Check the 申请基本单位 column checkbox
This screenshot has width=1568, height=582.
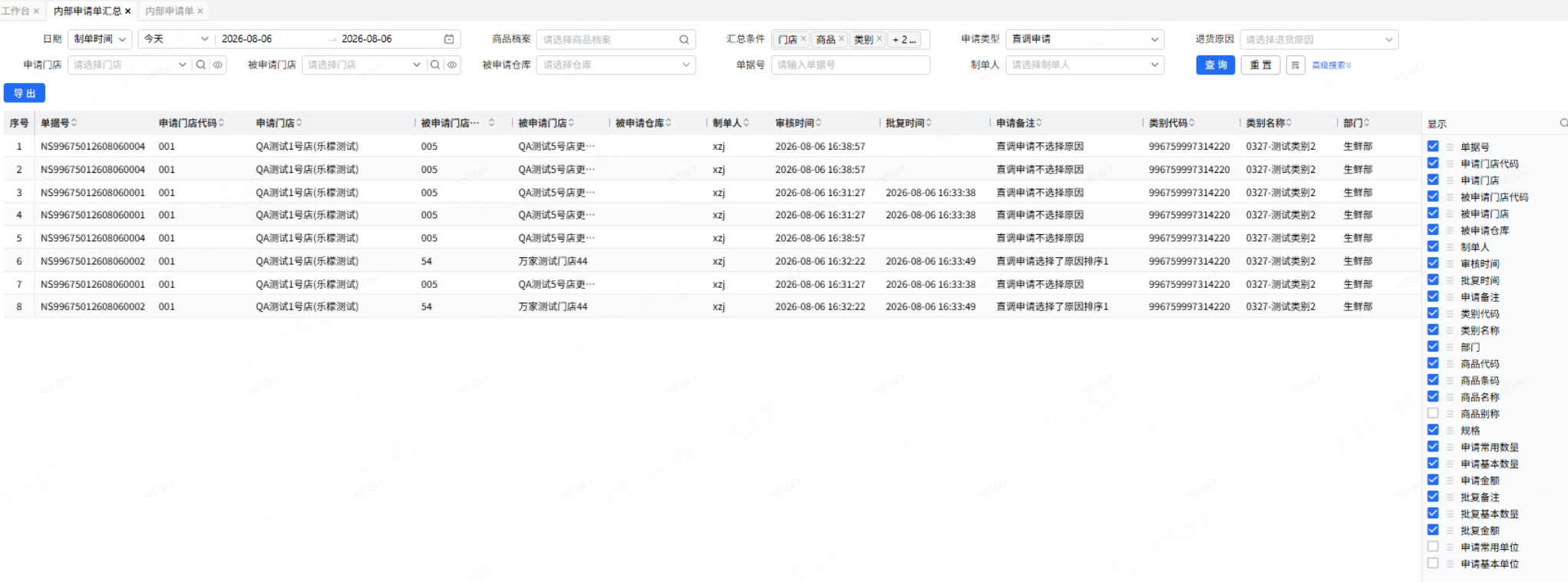click(1433, 564)
